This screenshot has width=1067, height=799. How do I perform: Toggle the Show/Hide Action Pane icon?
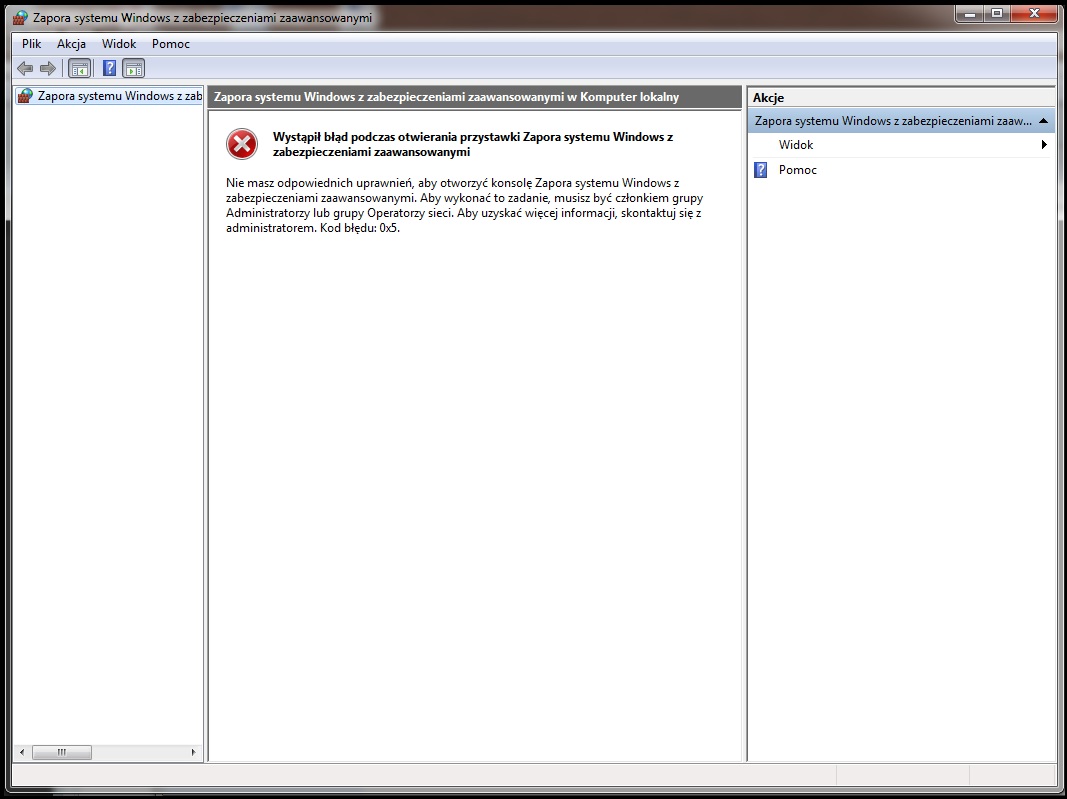pyautogui.click(x=133, y=68)
